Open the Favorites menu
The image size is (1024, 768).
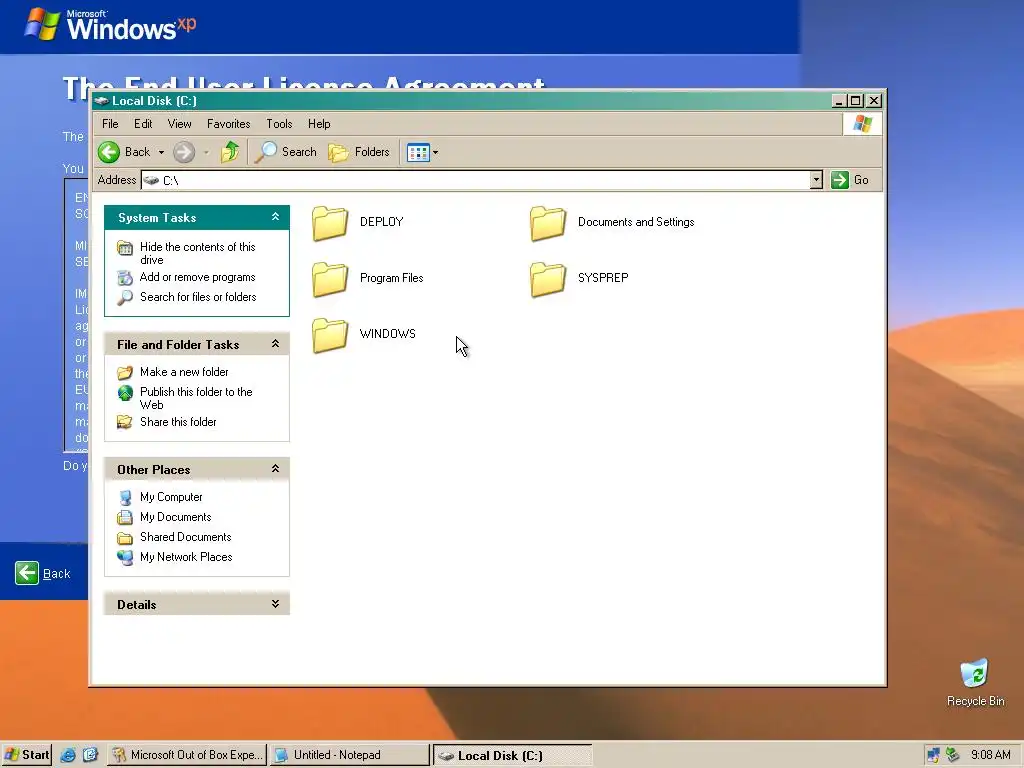click(x=229, y=123)
